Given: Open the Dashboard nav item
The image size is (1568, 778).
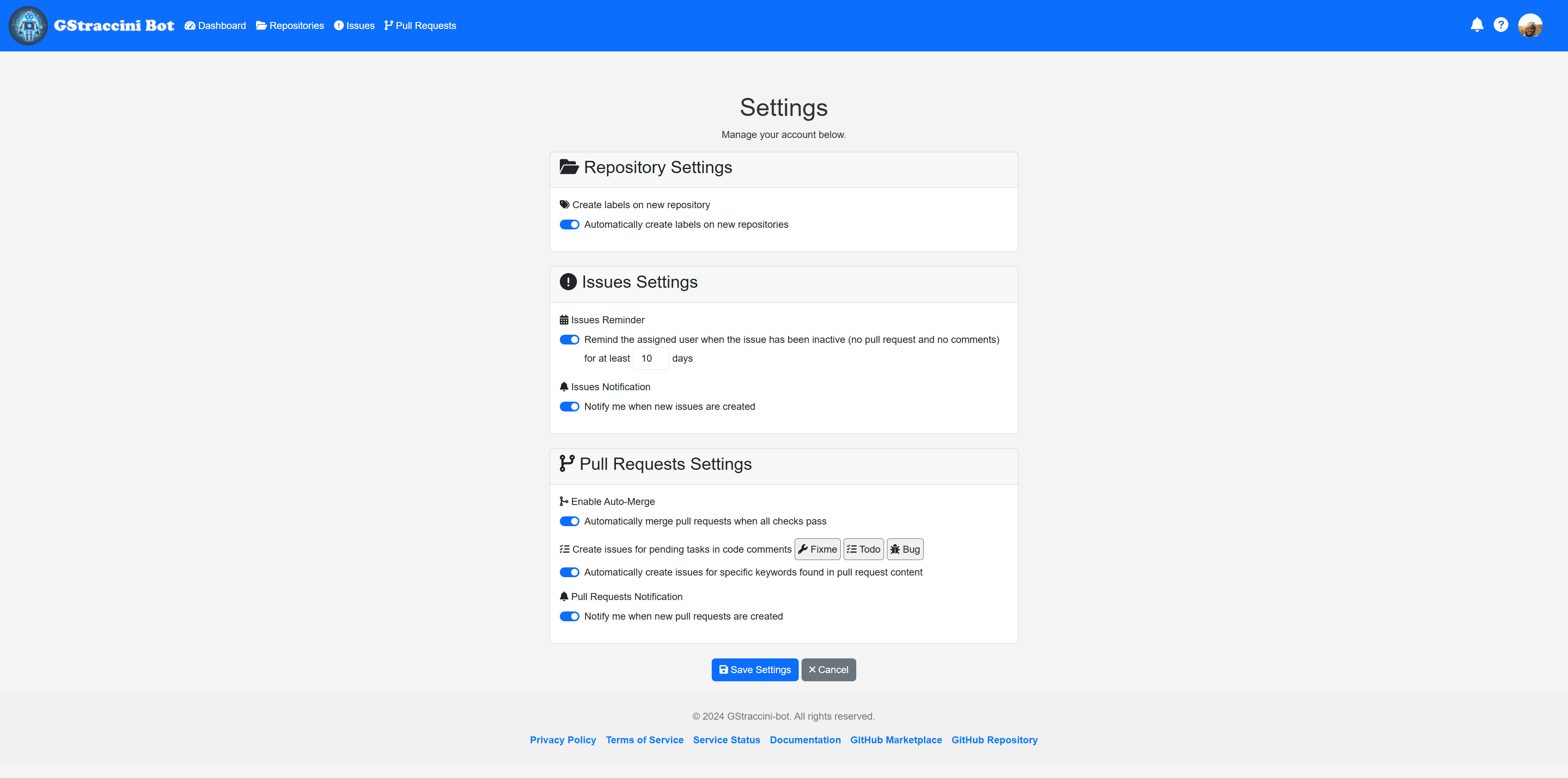Looking at the screenshot, I should pyautogui.click(x=215, y=26).
